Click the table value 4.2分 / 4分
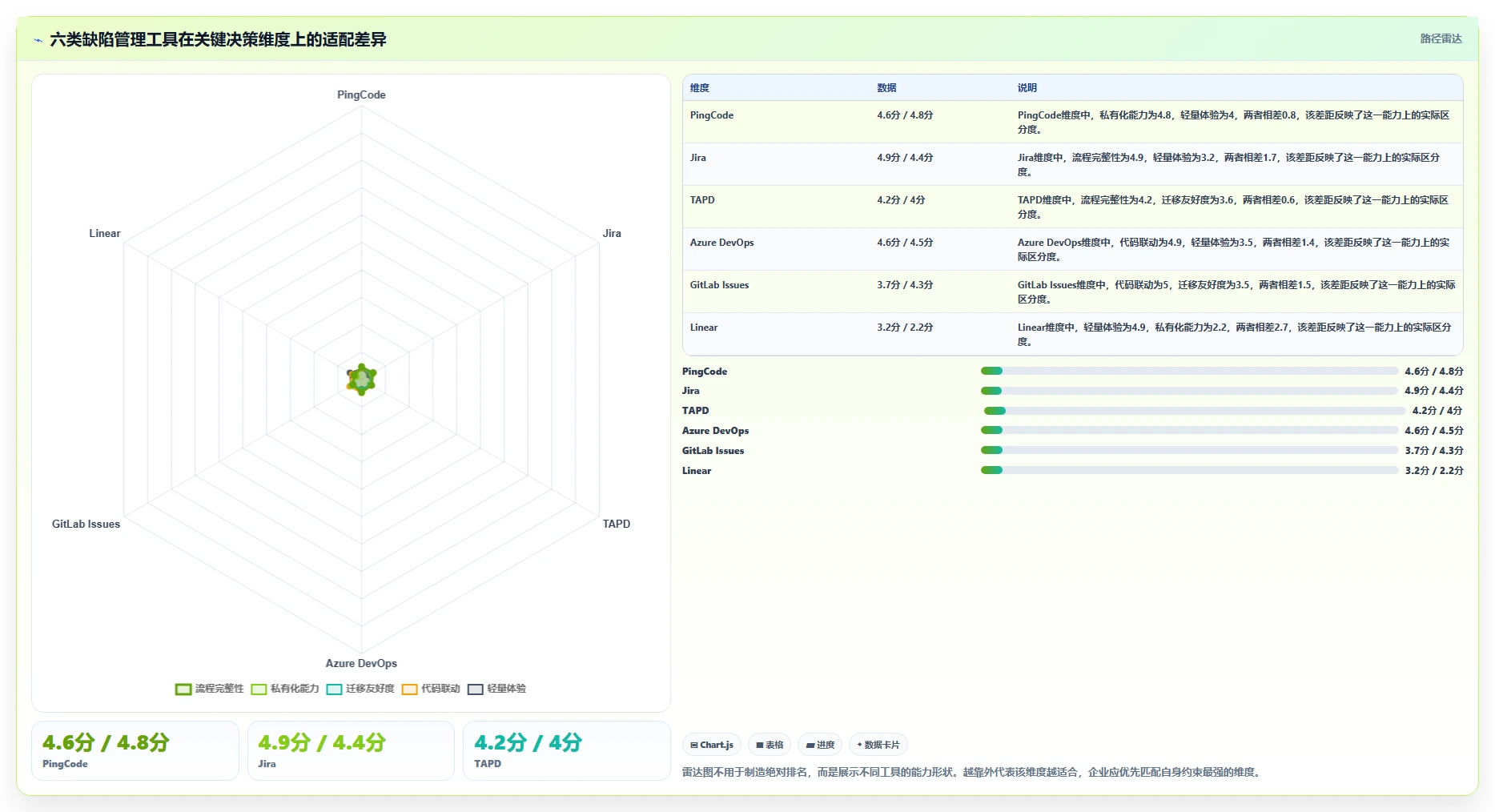 click(x=901, y=200)
